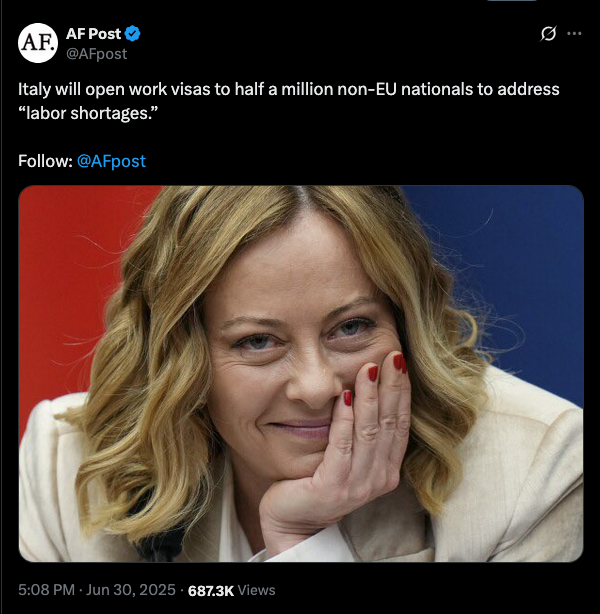
Task: Select the gray @AFpost handle under name
Action: tap(96, 54)
